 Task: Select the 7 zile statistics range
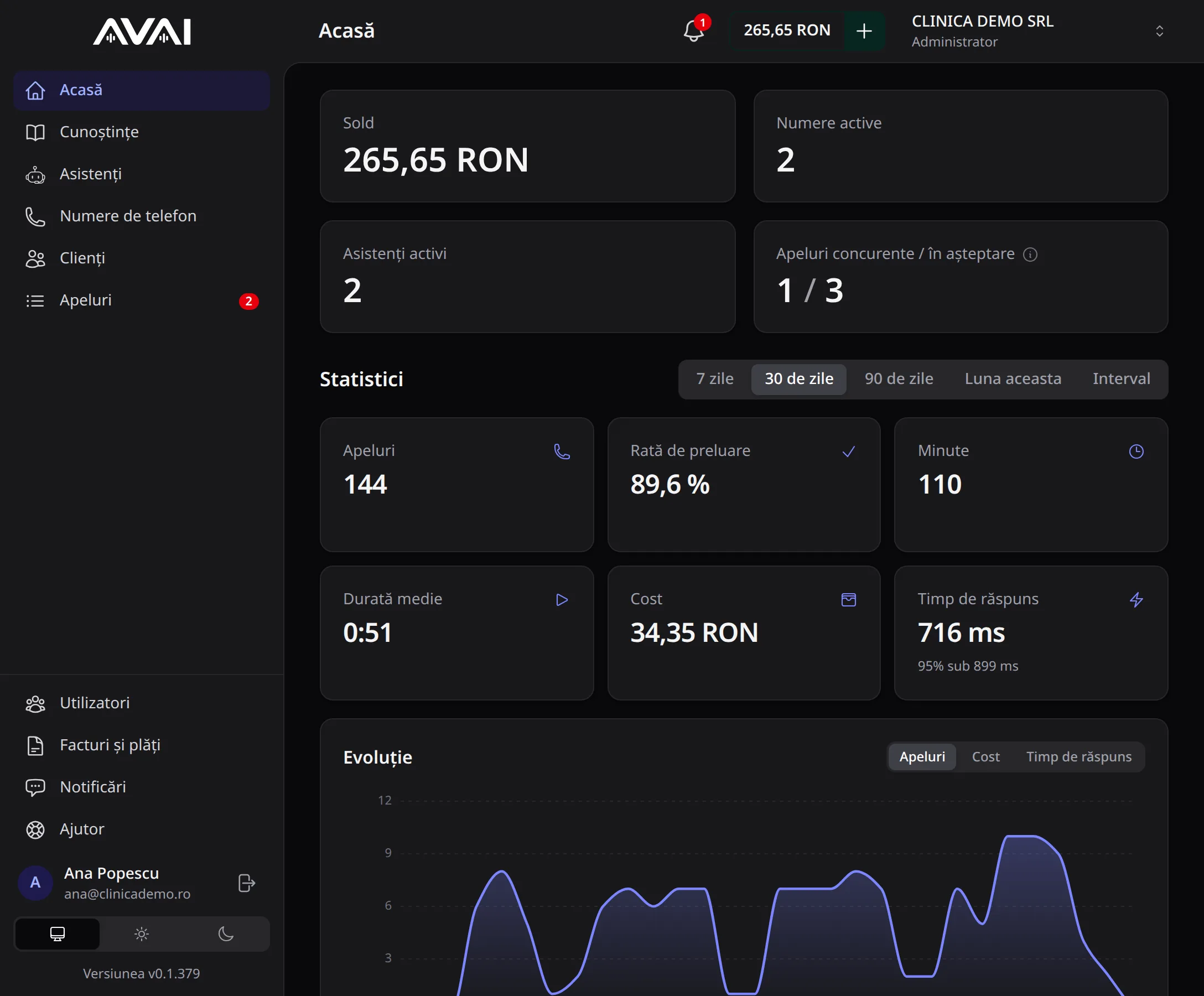pyautogui.click(x=715, y=379)
